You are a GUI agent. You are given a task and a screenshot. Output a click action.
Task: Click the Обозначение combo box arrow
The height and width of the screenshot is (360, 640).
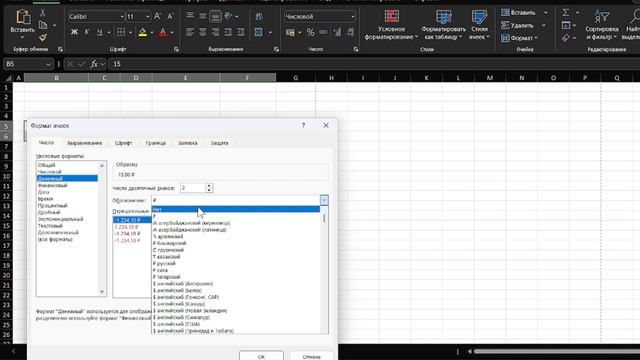click(324, 200)
